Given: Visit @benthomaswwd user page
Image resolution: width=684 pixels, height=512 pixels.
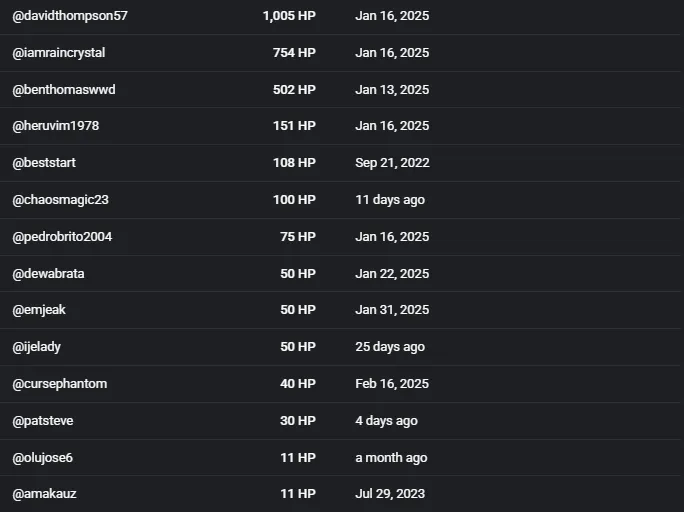Looking at the screenshot, I should point(64,90).
